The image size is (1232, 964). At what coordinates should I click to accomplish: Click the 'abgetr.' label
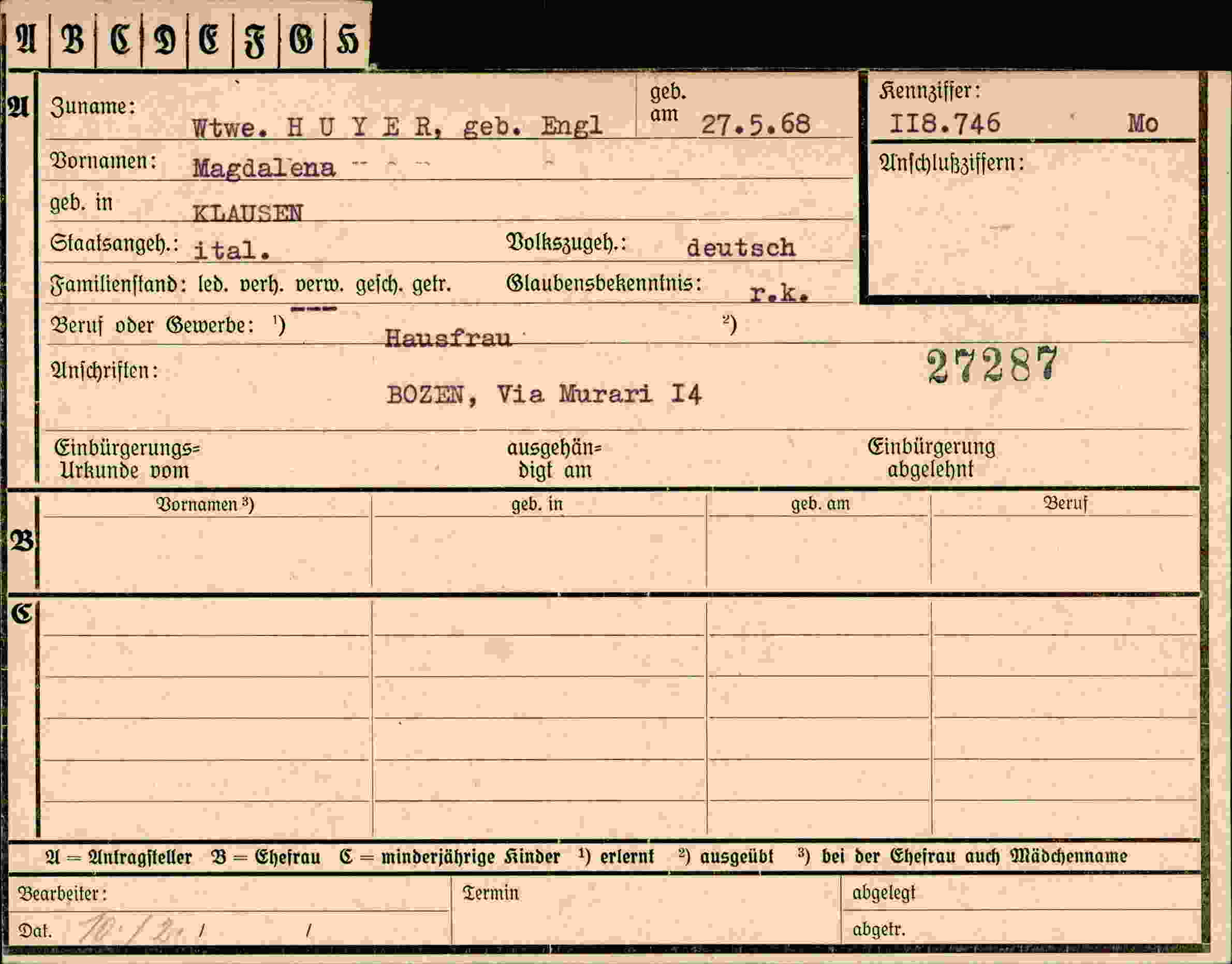point(879,929)
